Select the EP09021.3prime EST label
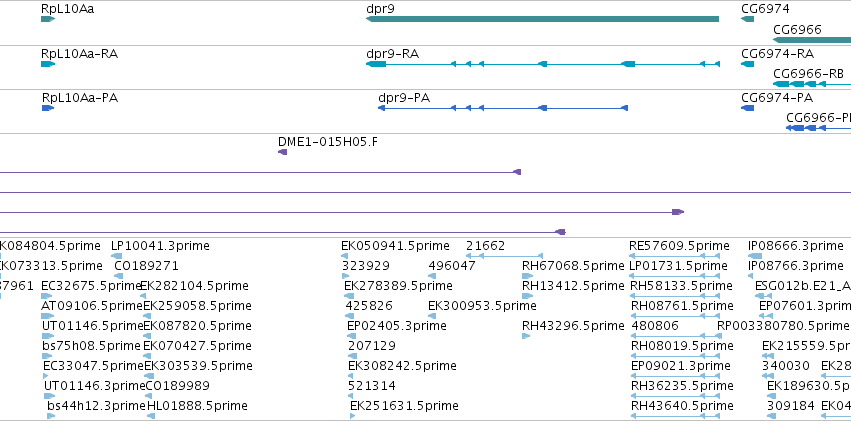 click(681, 366)
